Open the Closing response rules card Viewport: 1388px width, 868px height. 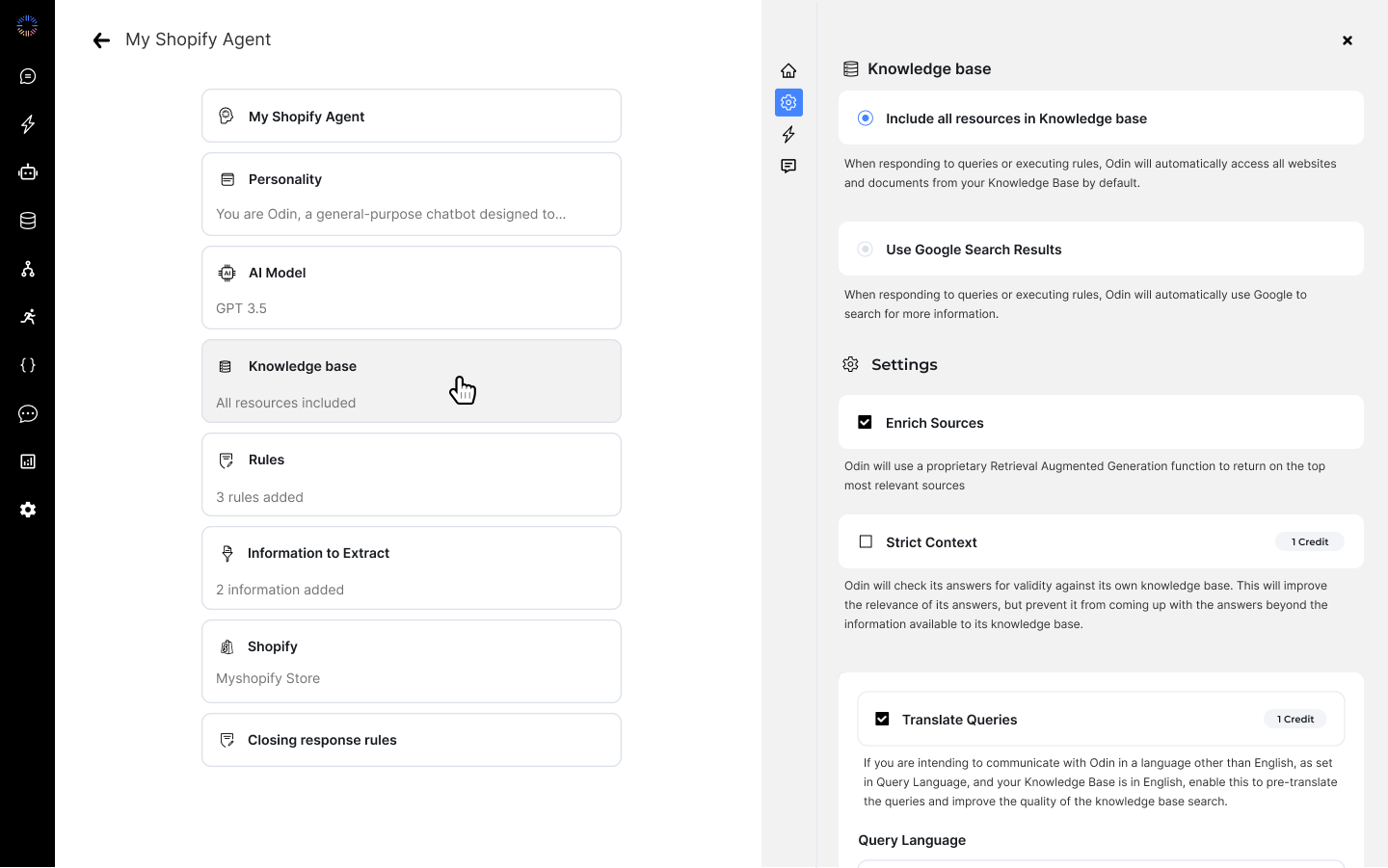(x=412, y=740)
